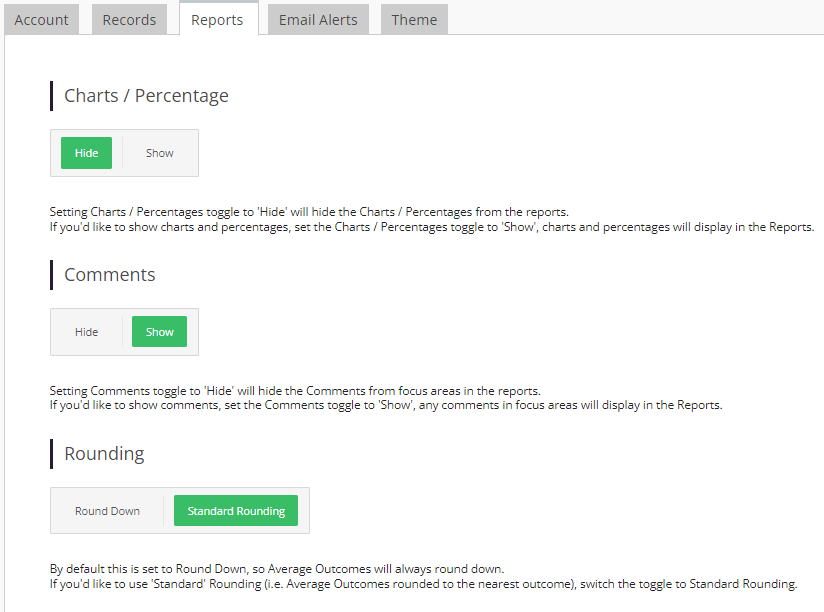Enable Show on the Comments toggle
Viewport: 824px width, 612px height.
pos(160,332)
